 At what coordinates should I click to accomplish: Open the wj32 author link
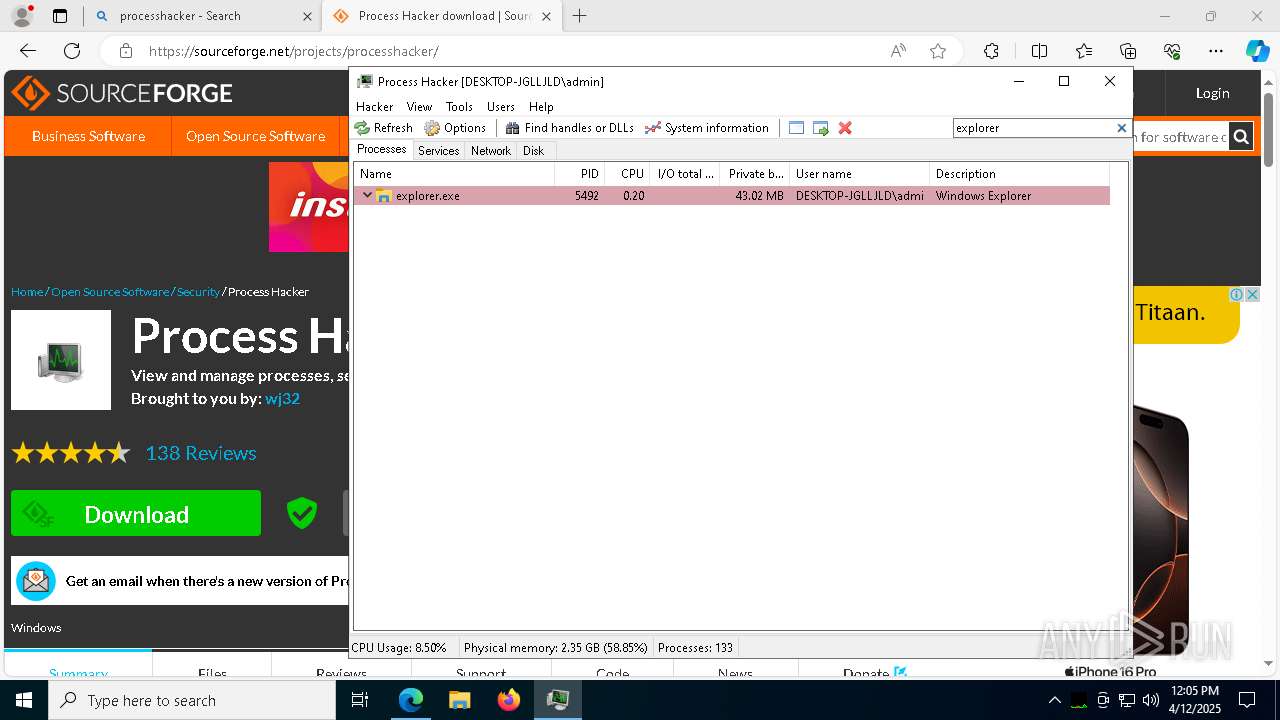[282, 398]
